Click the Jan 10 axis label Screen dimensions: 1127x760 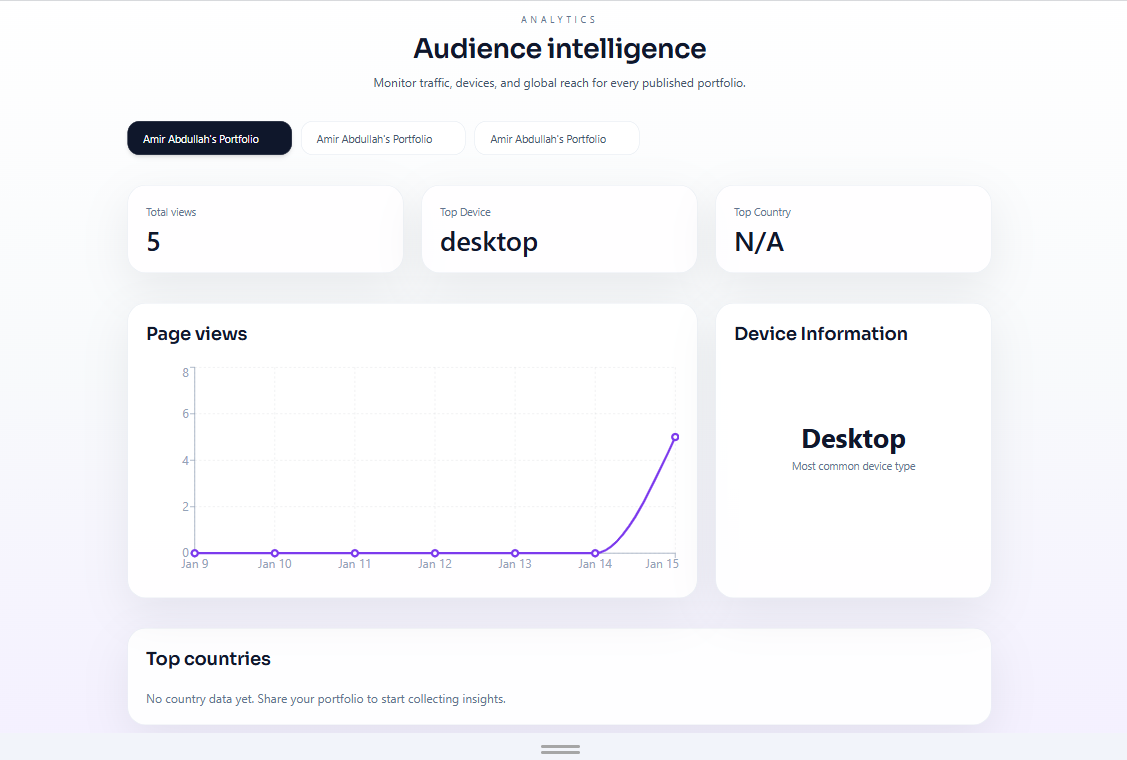tap(275, 563)
